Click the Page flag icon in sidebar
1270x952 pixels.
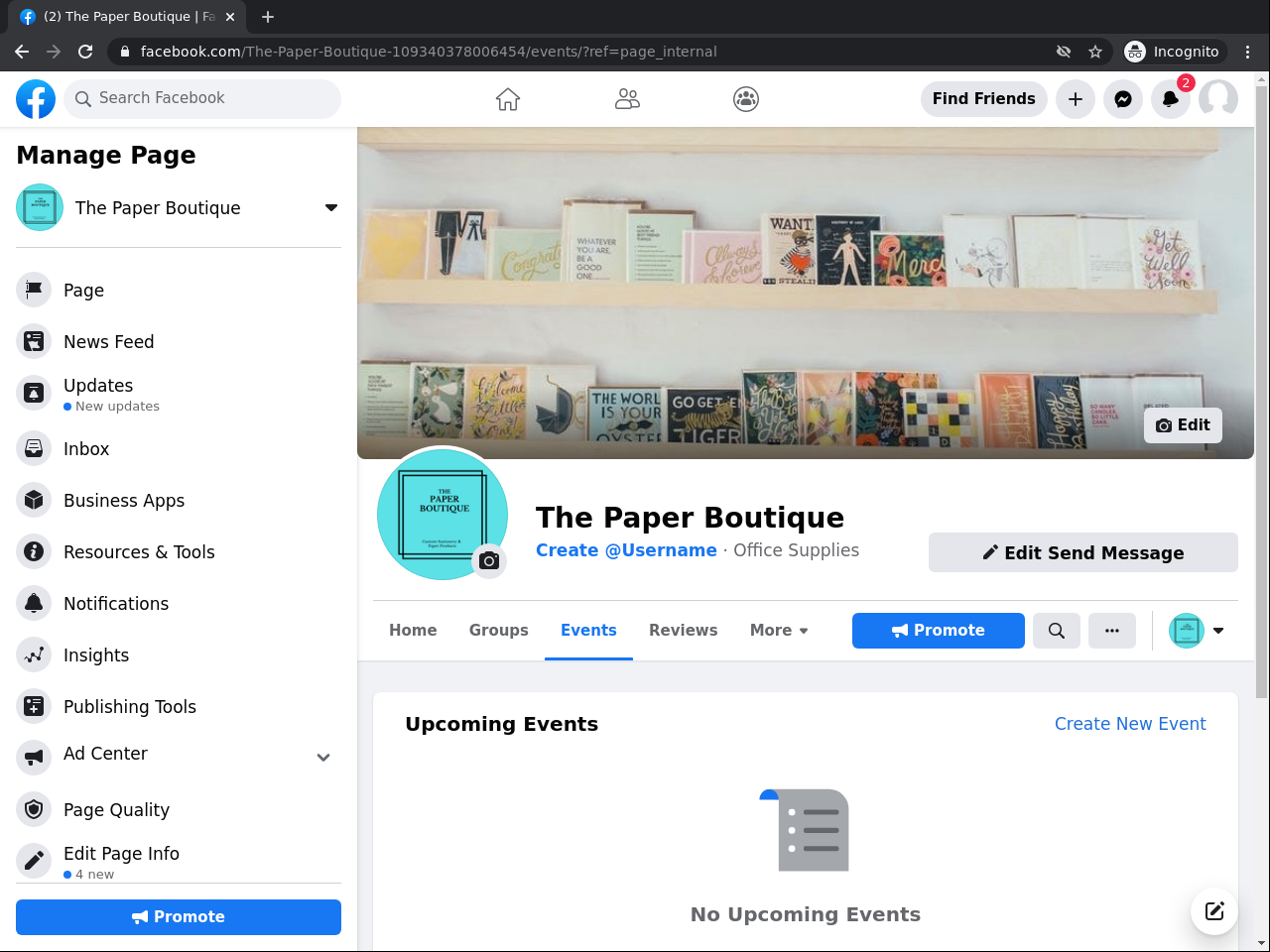tap(34, 290)
